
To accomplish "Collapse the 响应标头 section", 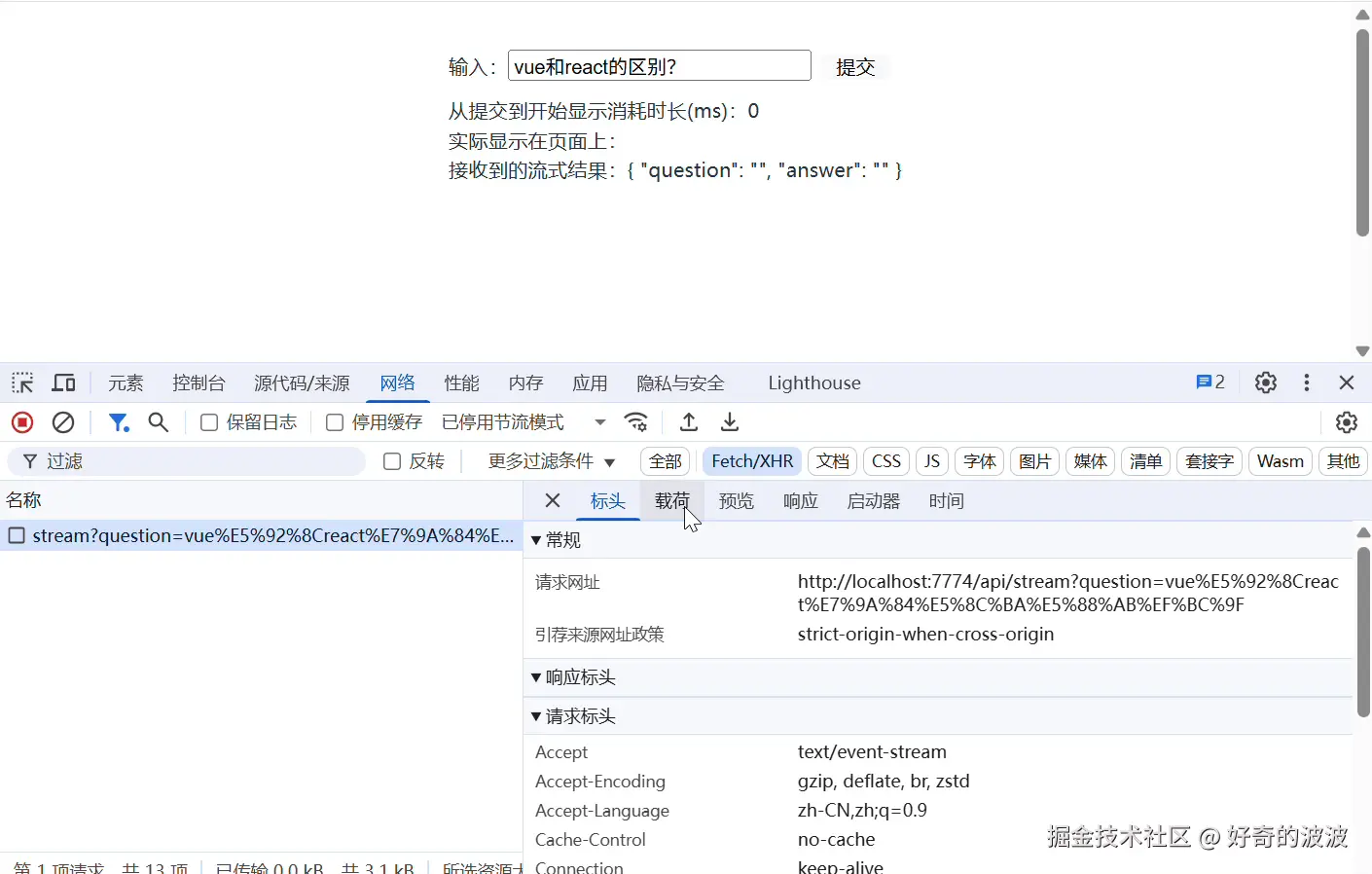I will tap(573, 677).
